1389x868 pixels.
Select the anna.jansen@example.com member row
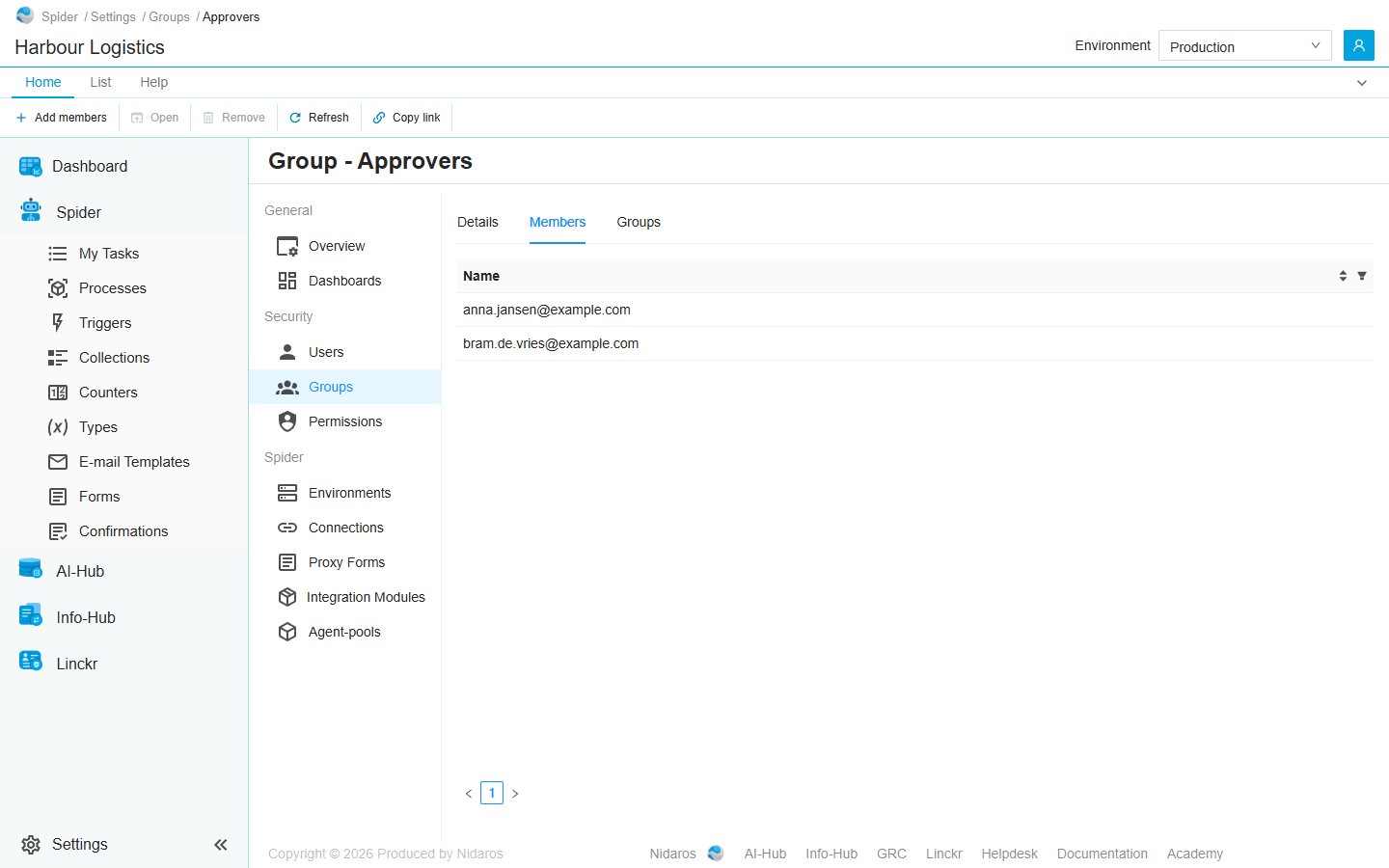click(x=914, y=310)
